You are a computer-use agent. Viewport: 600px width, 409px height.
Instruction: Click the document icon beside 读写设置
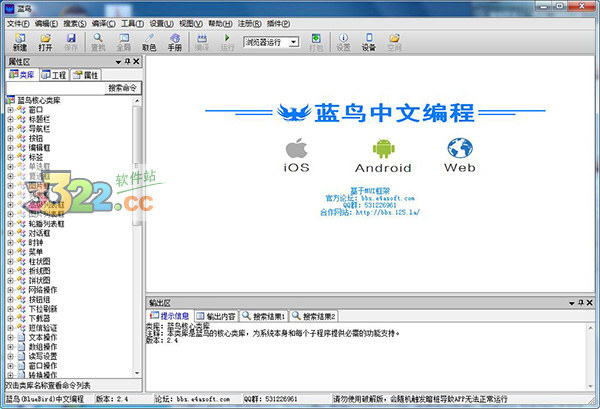pos(21,356)
